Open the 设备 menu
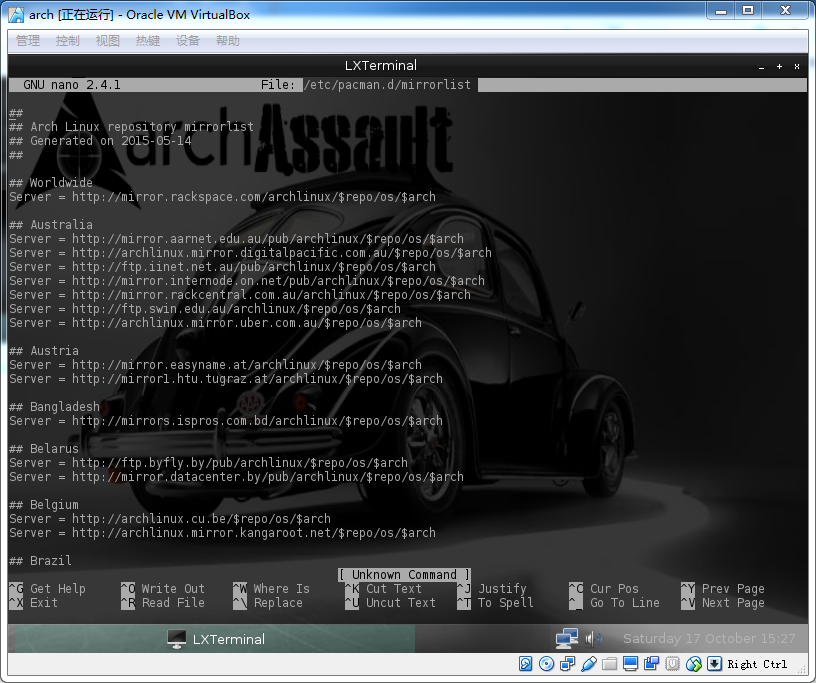 (x=188, y=41)
